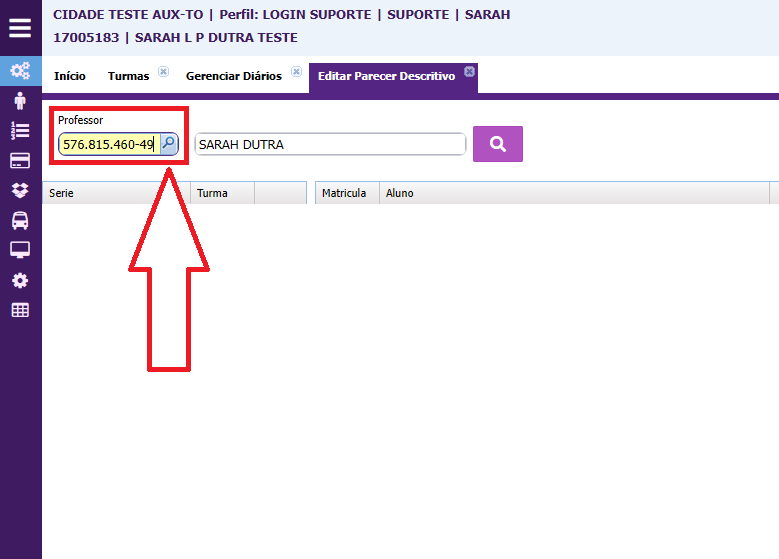Close the Turmas tab
Screen dimensions: 779x559
click(x=164, y=72)
